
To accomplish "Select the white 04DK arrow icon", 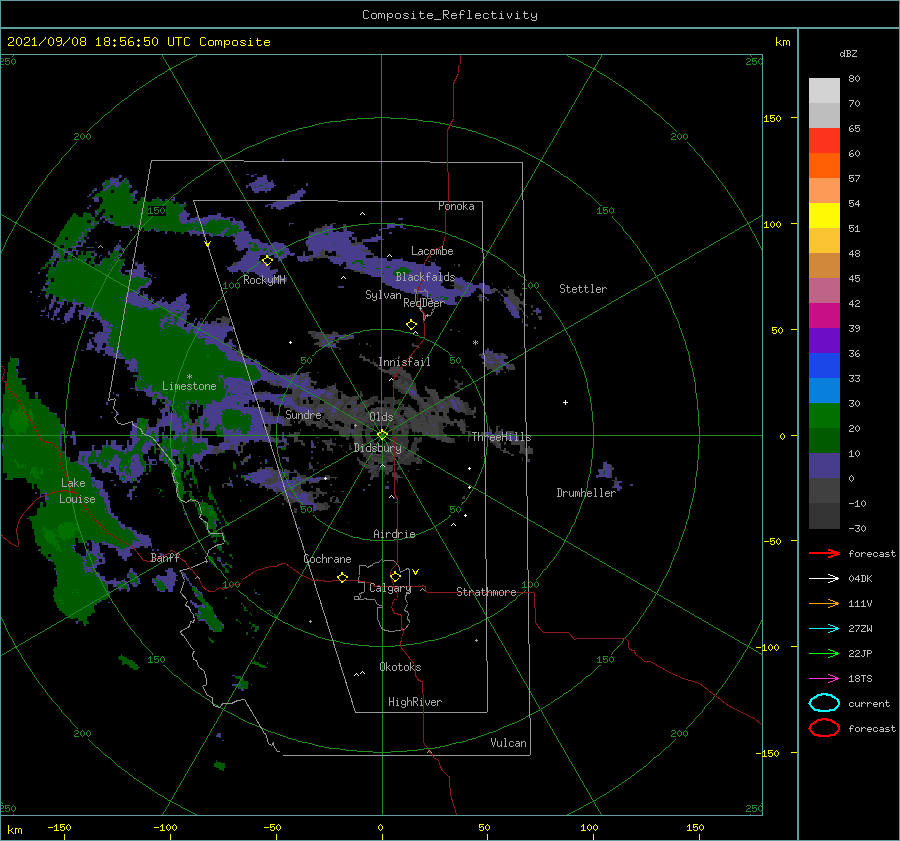I will [824, 578].
